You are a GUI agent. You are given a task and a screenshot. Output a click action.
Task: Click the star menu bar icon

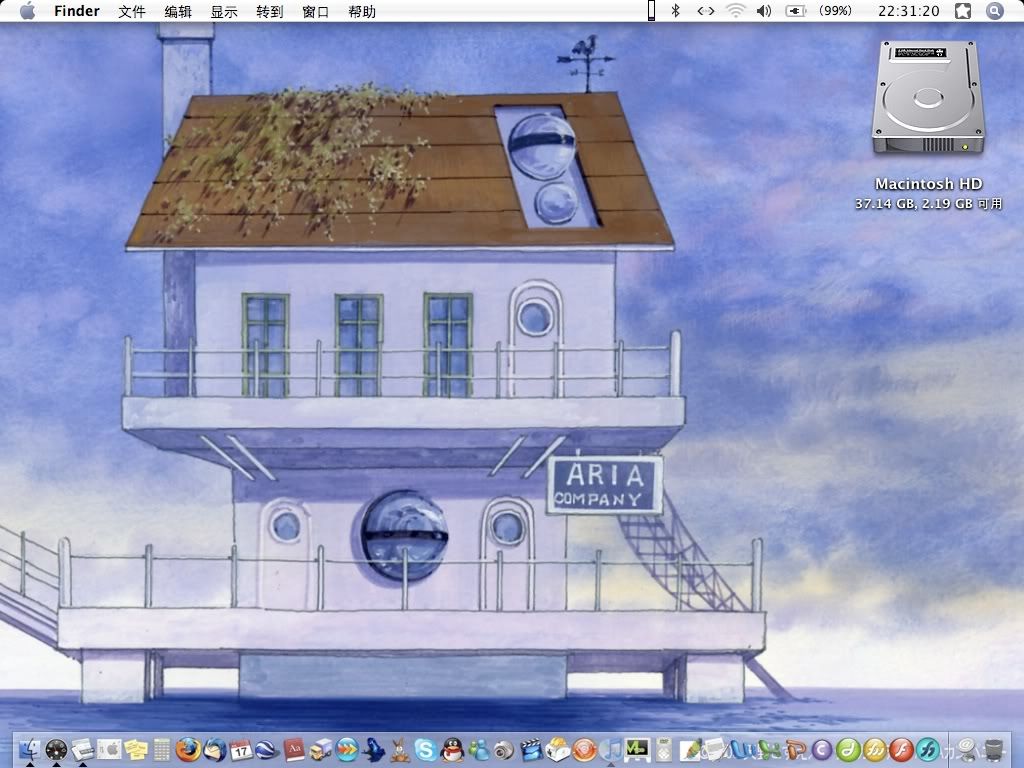(x=963, y=10)
